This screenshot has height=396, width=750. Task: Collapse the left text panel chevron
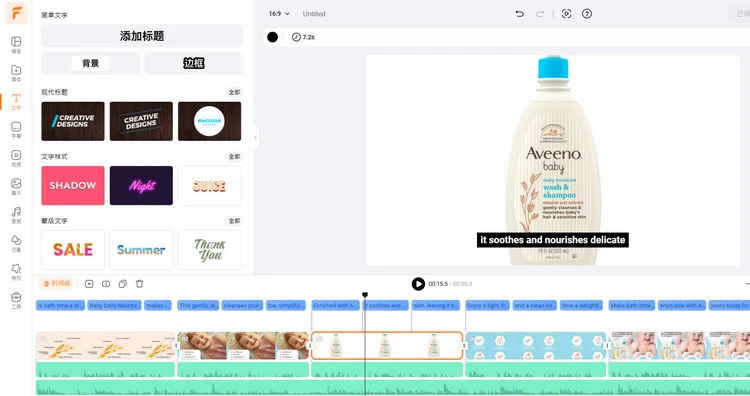point(255,138)
